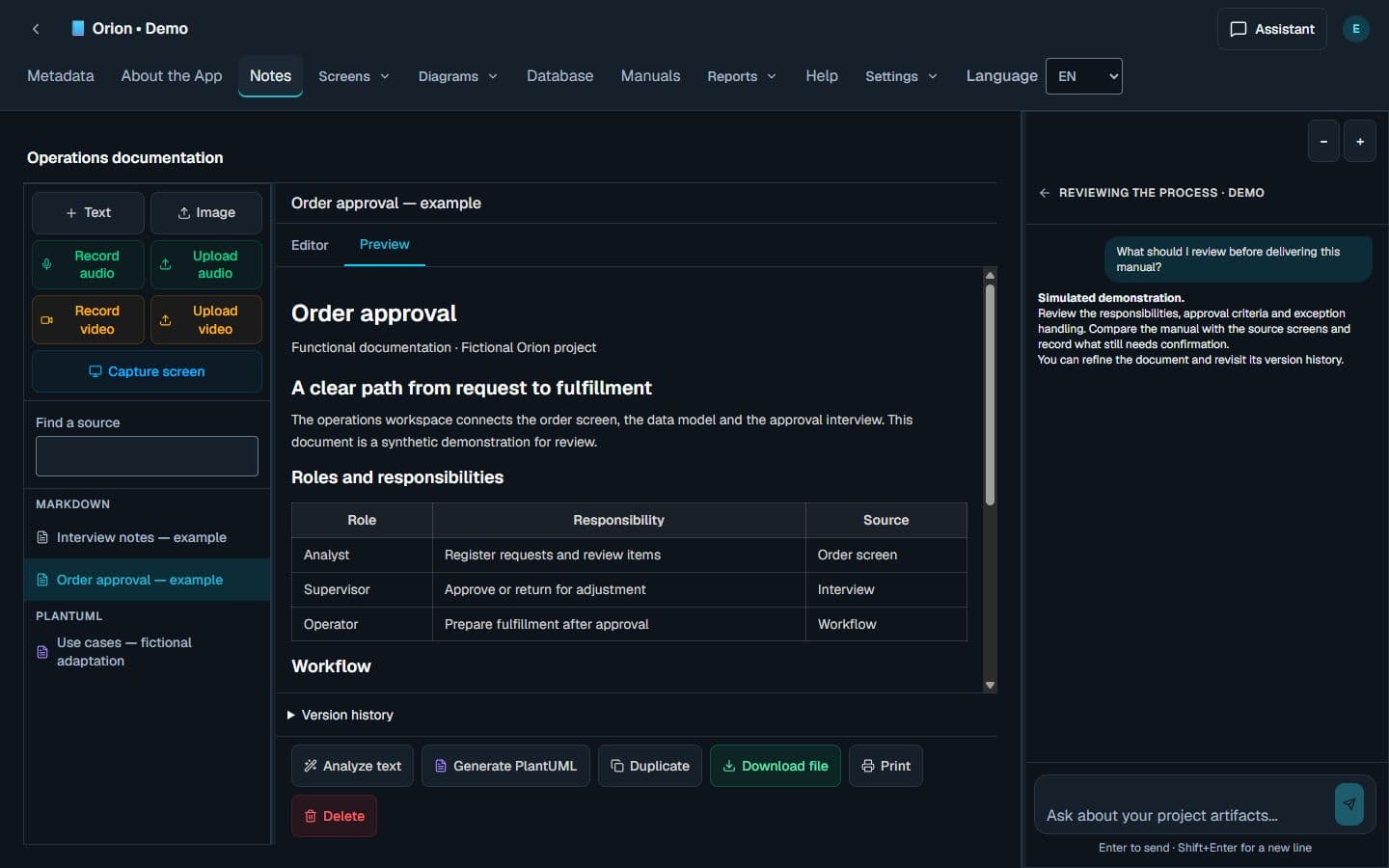Viewport: 1389px width, 868px height.
Task: Open the Help tab
Action: point(822,76)
